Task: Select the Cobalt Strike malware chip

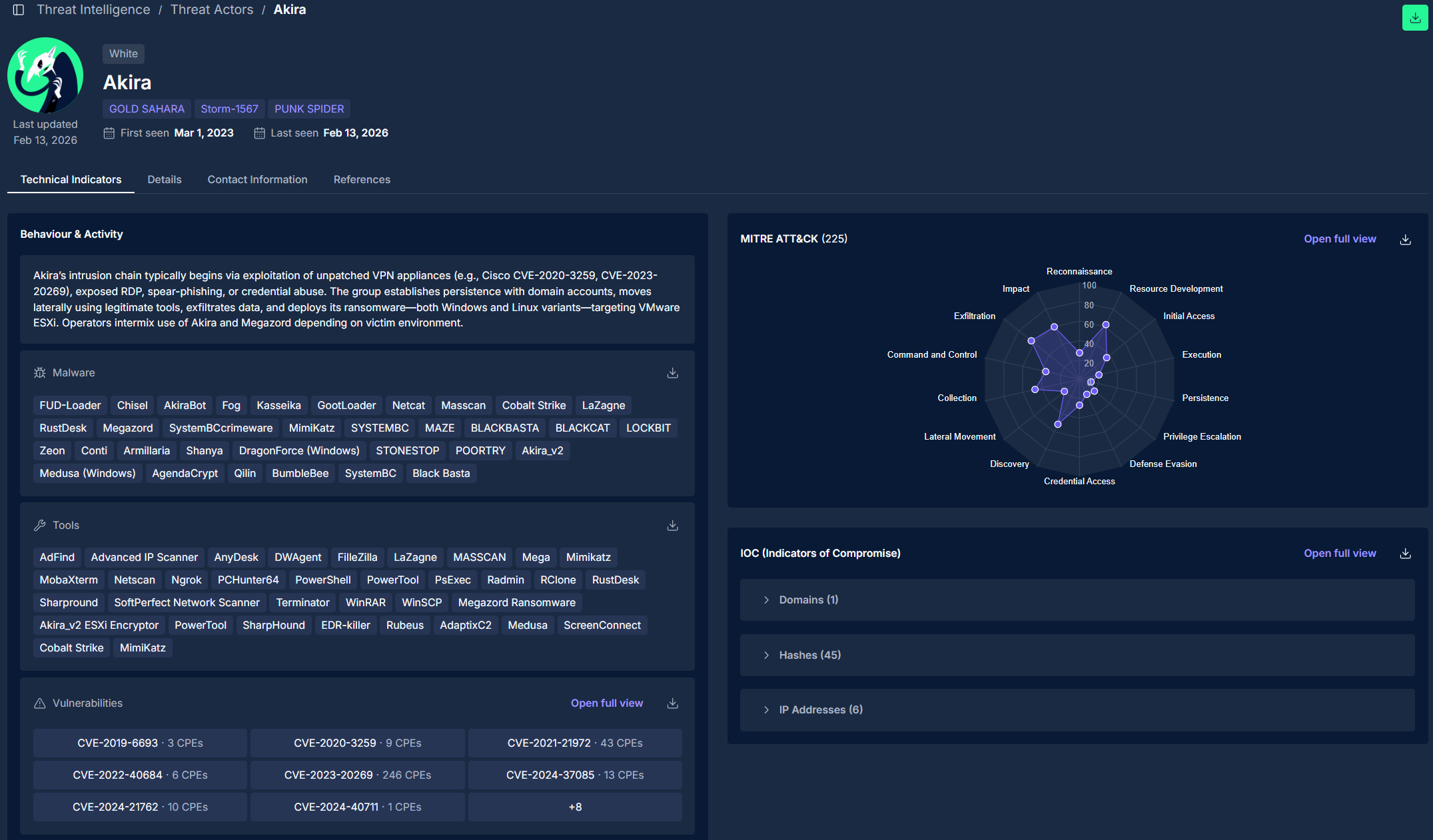Action: (534, 405)
